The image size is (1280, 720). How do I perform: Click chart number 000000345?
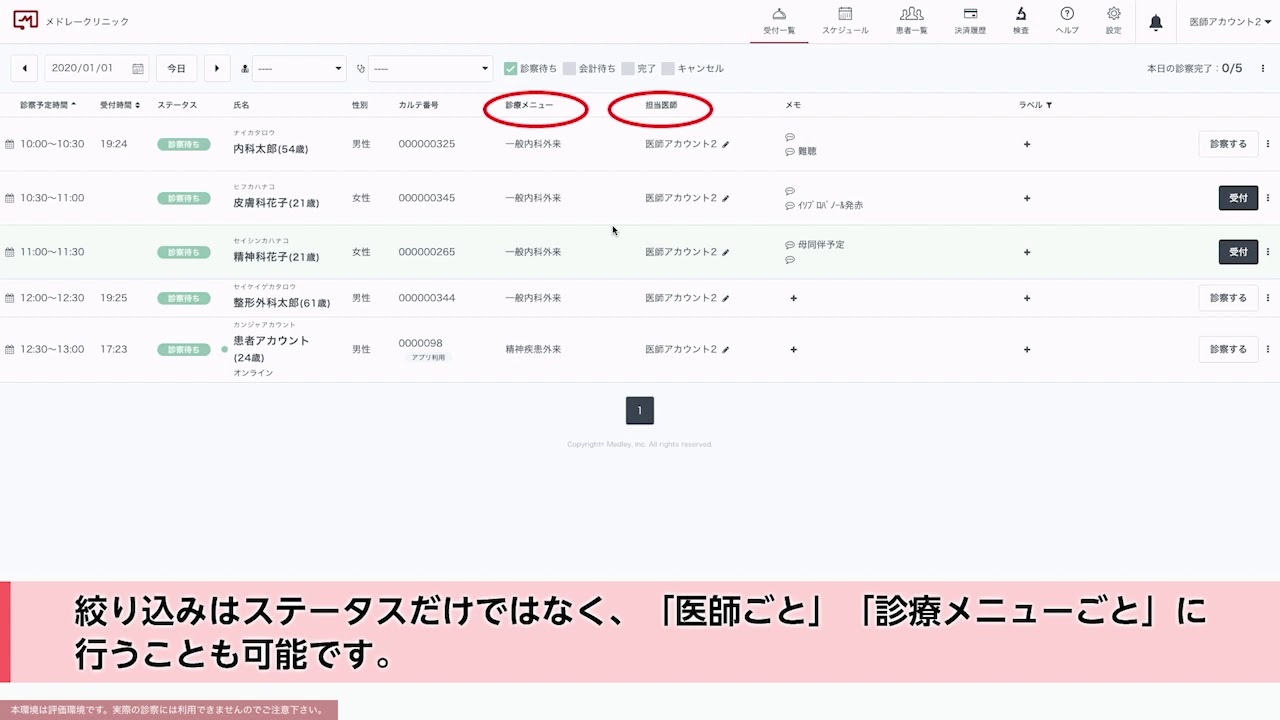pos(427,198)
